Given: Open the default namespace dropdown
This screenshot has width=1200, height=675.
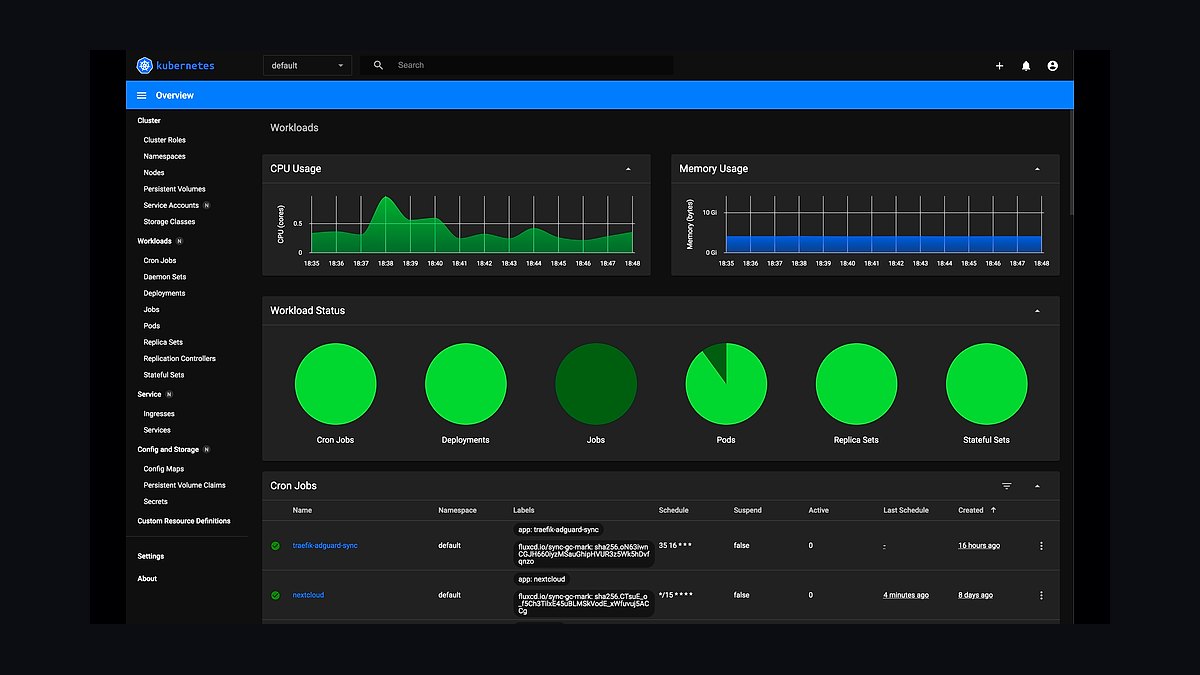Looking at the screenshot, I should 308,65.
